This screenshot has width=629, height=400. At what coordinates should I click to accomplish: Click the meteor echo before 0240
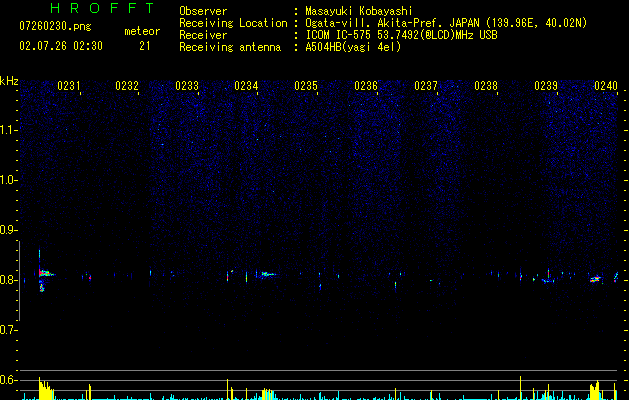[x=596, y=279]
